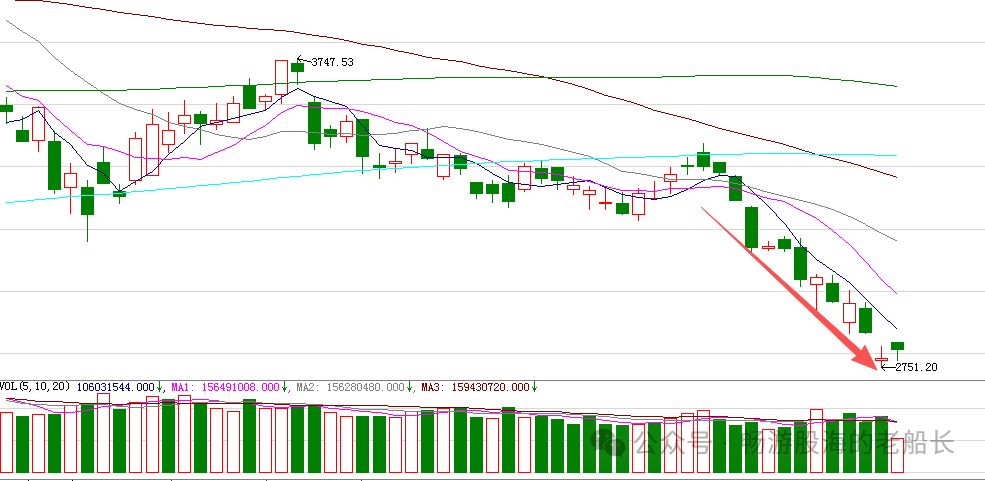Open the VOL(5,10,20) indicator label

coord(35,387)
